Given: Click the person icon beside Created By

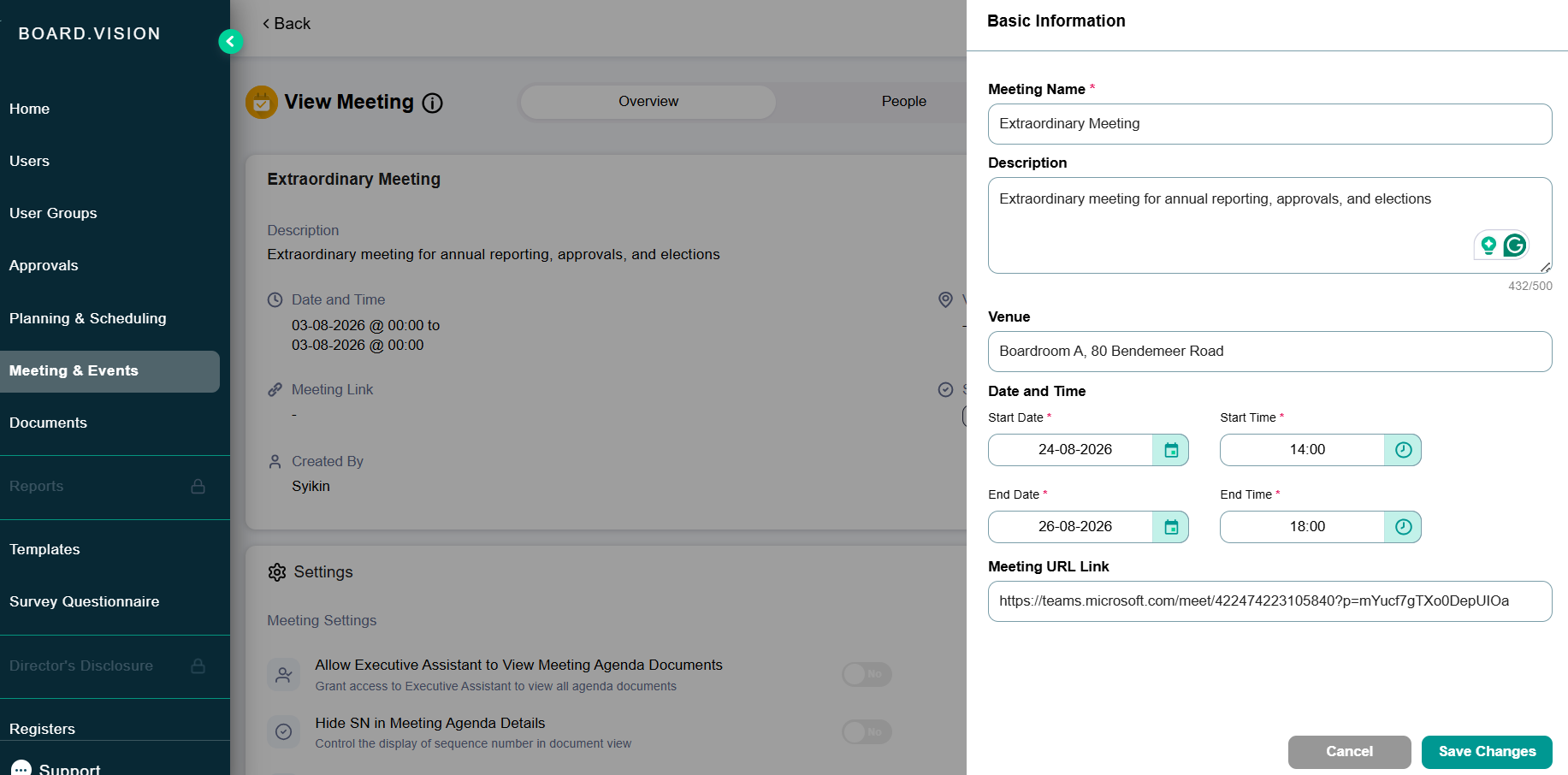Looking at the screenshot, I should (275, 462).
